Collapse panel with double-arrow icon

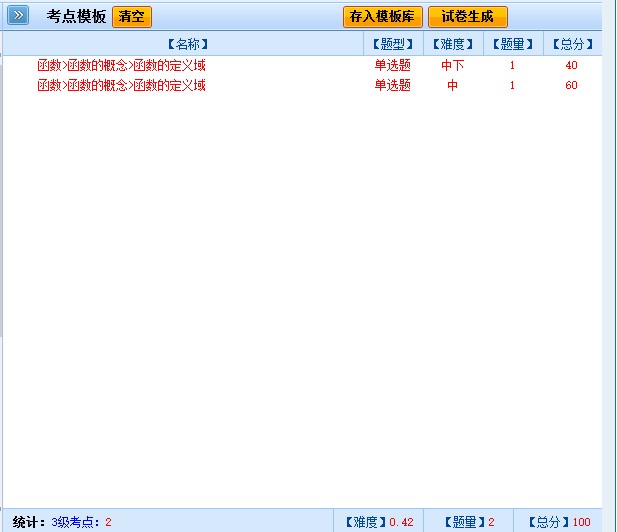tap(18, 16)
